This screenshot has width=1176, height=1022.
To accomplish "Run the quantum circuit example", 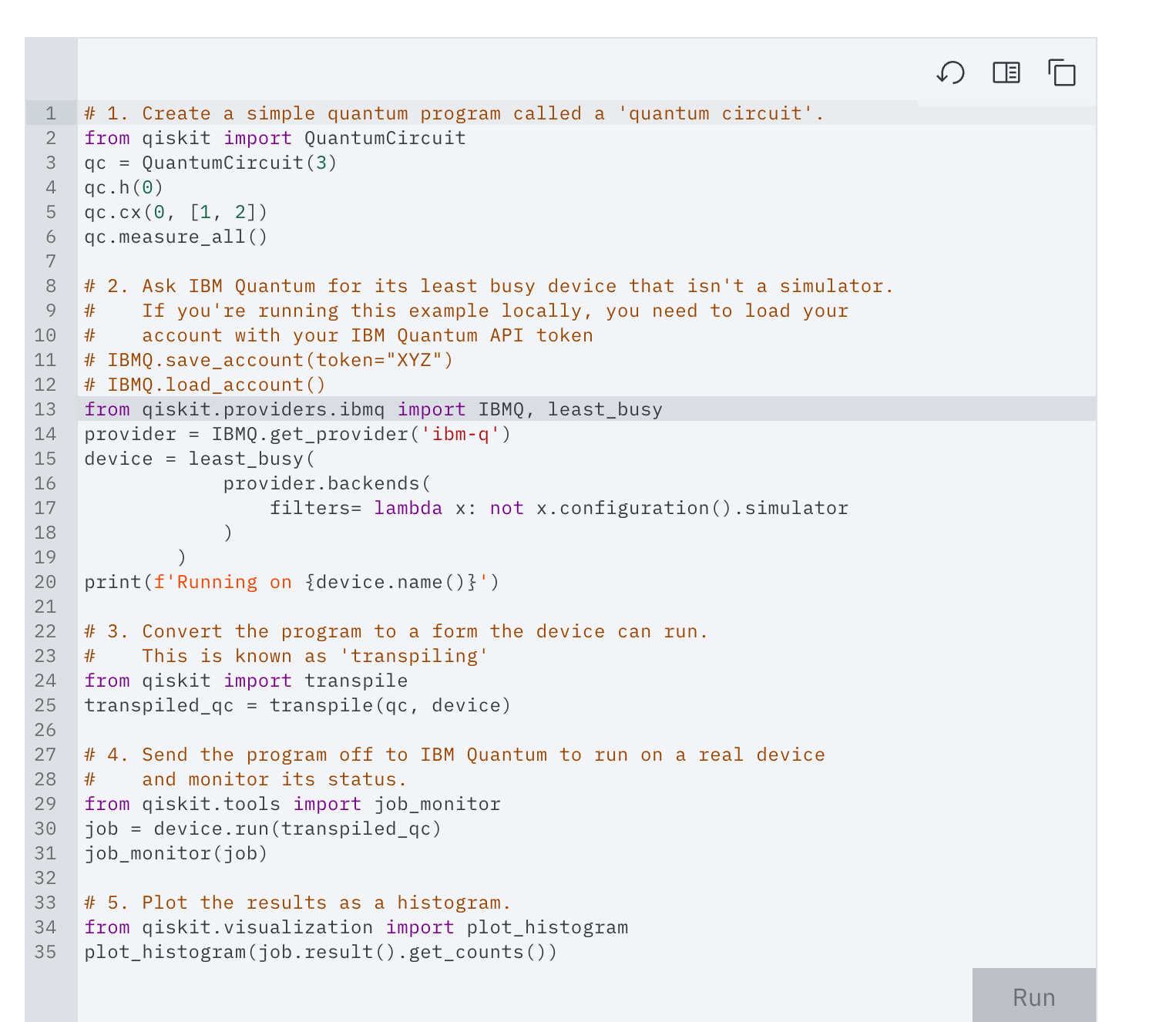I will tap(1033, 997).
